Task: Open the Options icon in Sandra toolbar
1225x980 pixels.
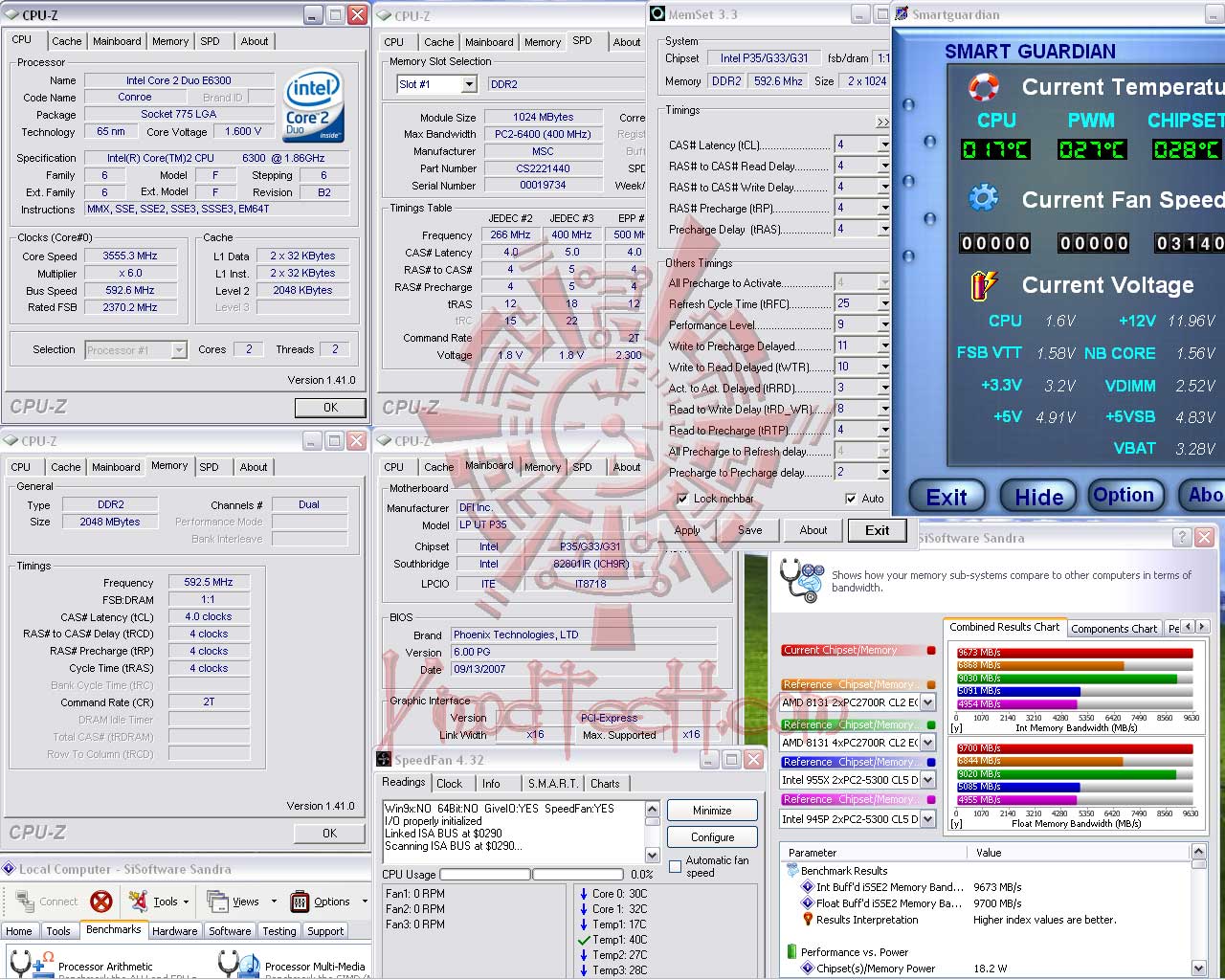Action: click(300, 902)
